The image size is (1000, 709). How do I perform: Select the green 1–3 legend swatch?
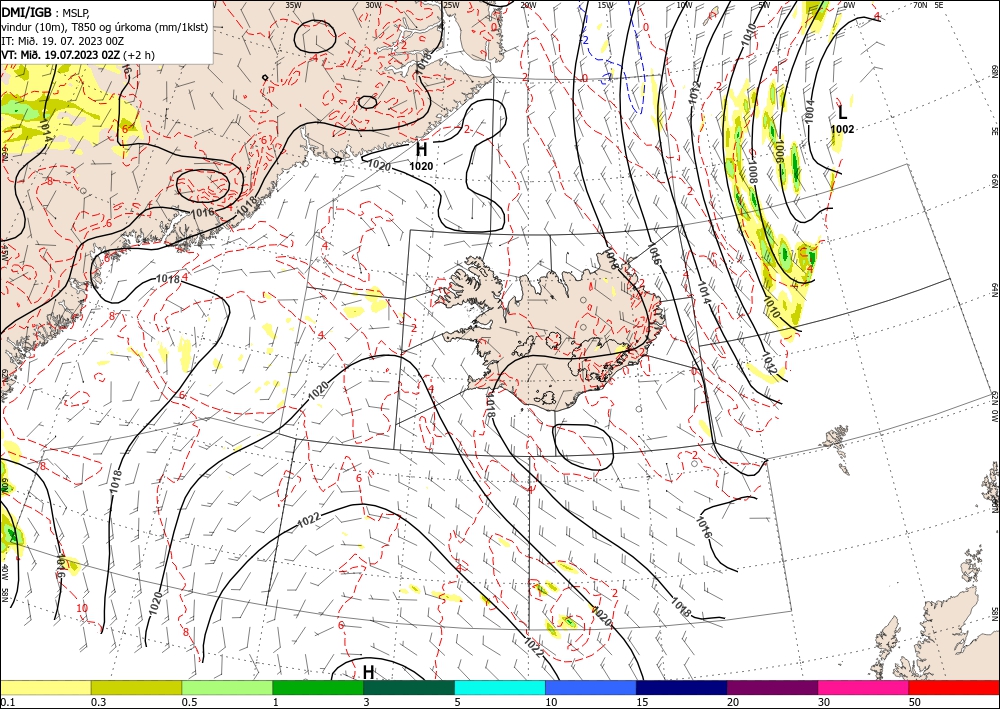tap(318, 687)
